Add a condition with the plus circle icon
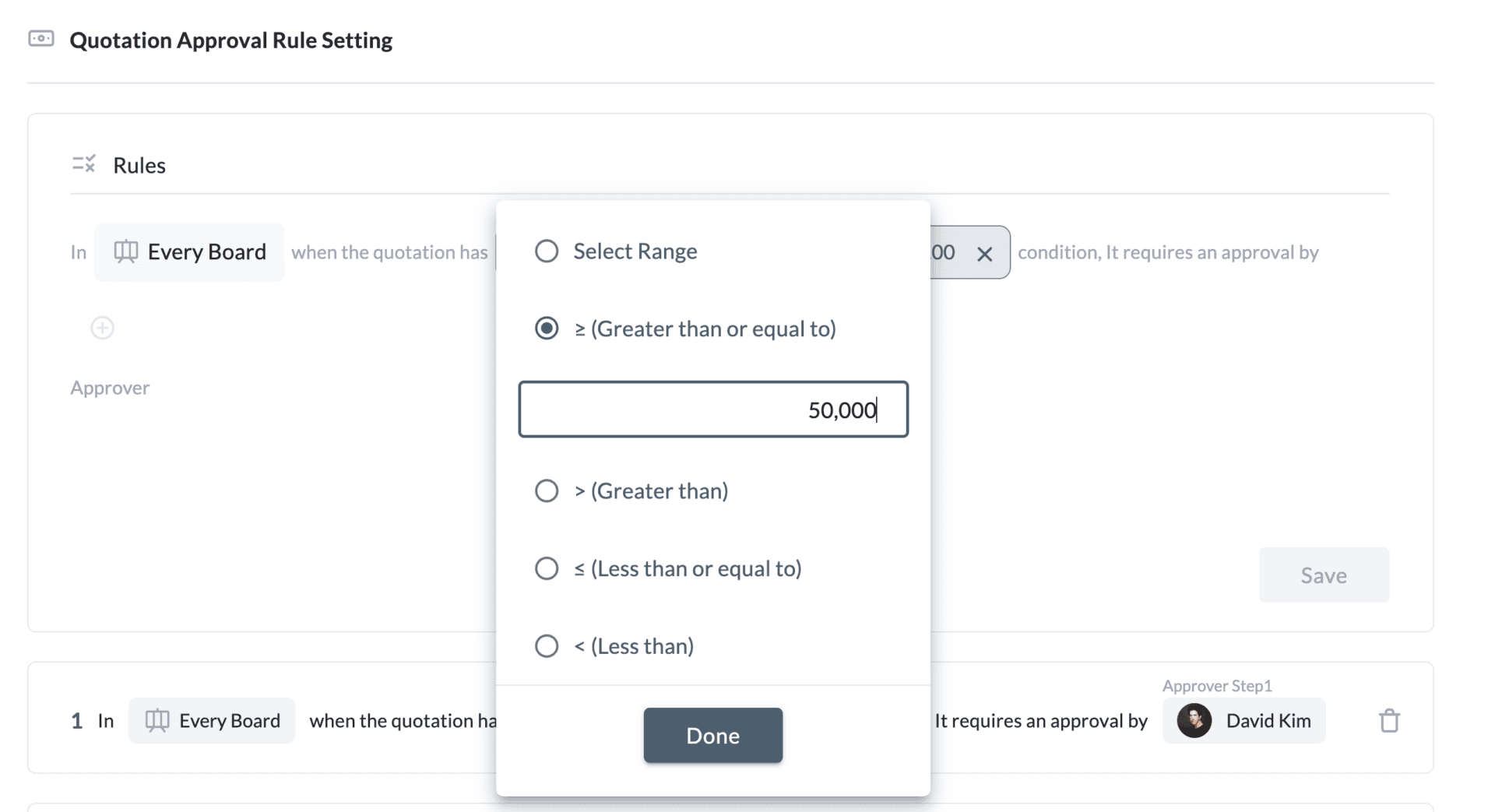The width and height of the screenshot is (1495, 812). click(102, 328)
